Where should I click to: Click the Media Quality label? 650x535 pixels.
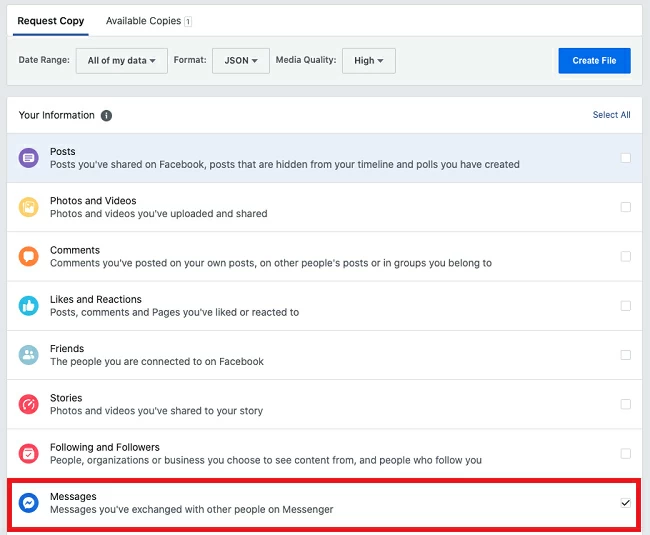[306, 60]
